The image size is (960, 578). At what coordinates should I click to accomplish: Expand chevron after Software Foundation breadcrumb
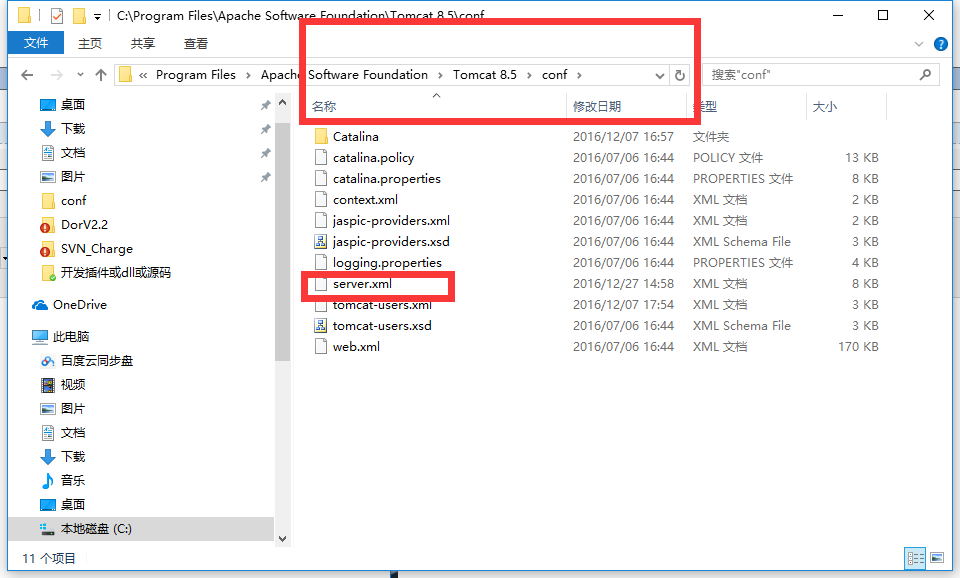tap(440, 75)
